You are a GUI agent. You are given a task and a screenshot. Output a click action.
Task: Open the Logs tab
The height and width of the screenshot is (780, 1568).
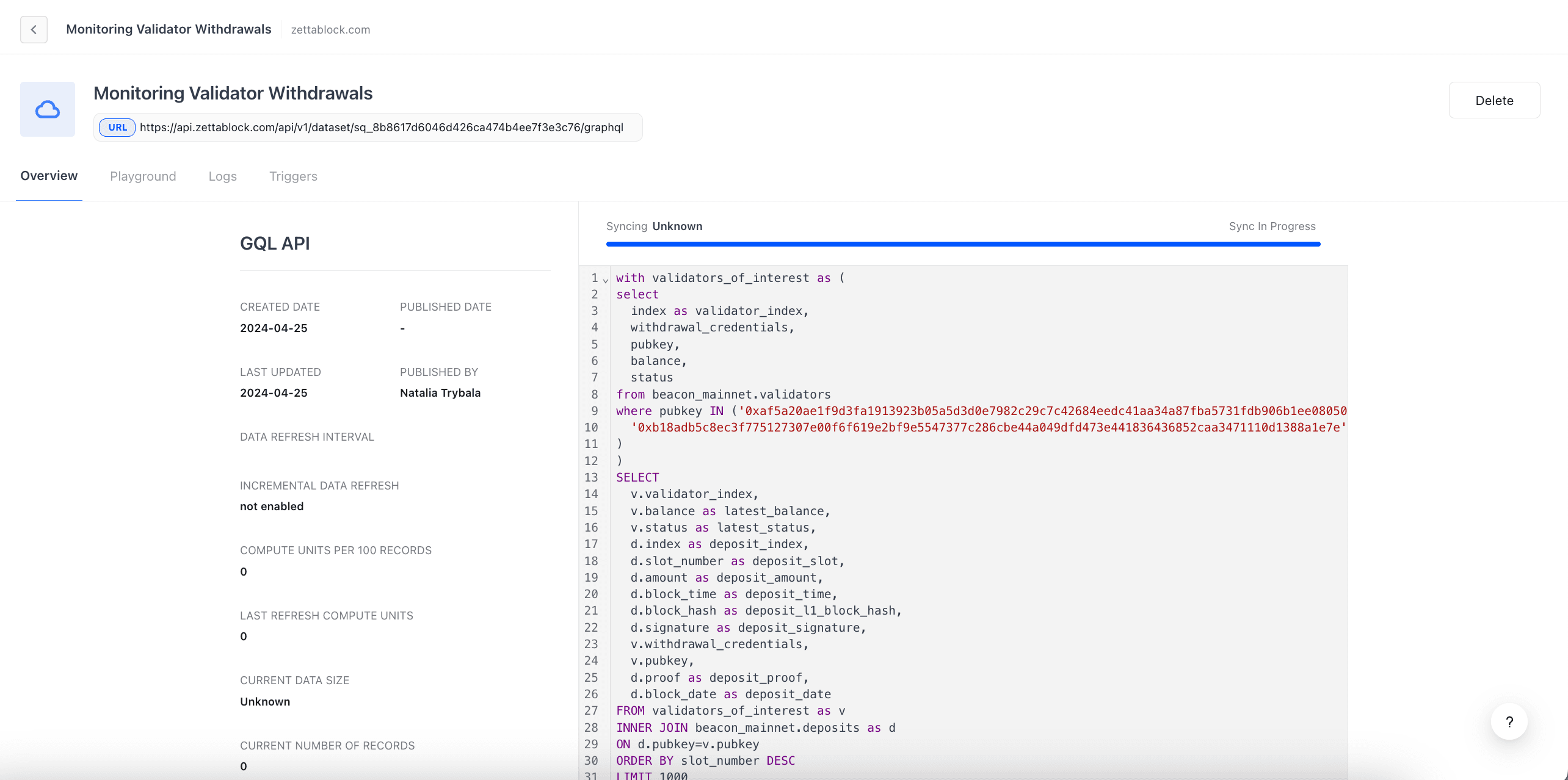[x=222, y=176]
